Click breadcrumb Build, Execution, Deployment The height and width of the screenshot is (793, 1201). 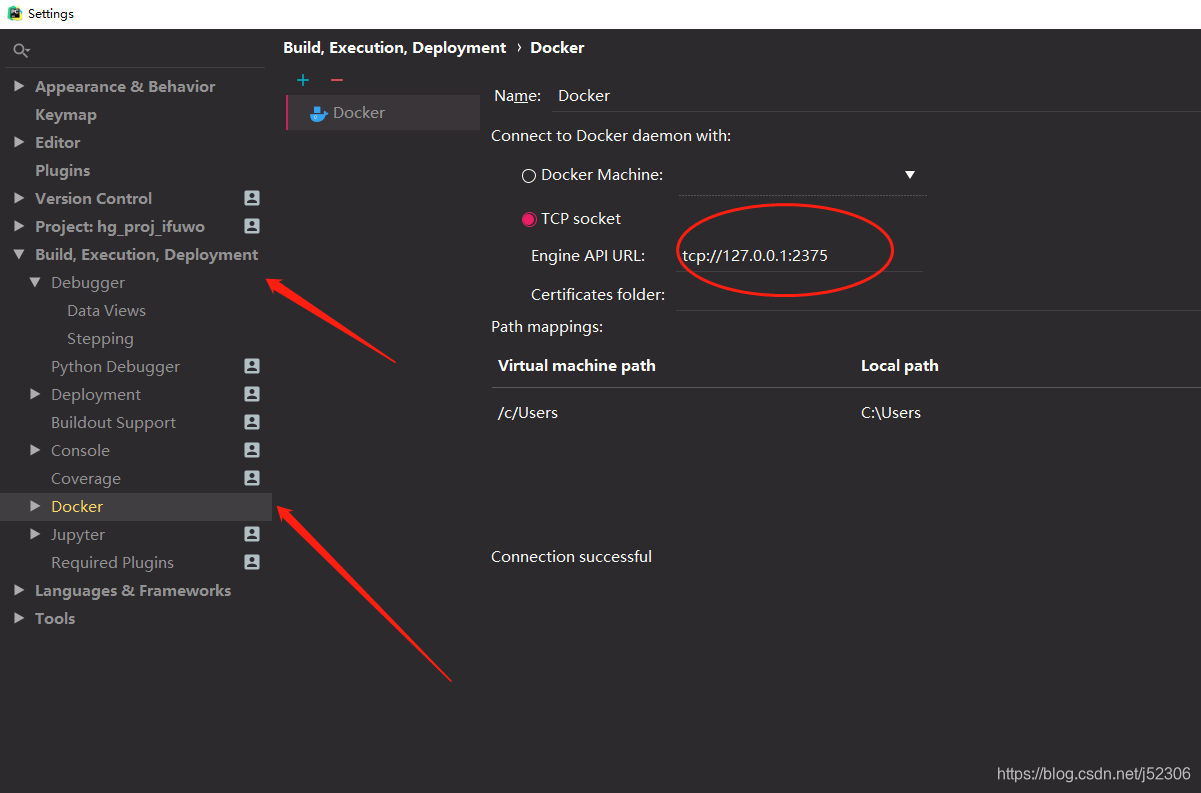pyautogui.click(x=394, y=47)
